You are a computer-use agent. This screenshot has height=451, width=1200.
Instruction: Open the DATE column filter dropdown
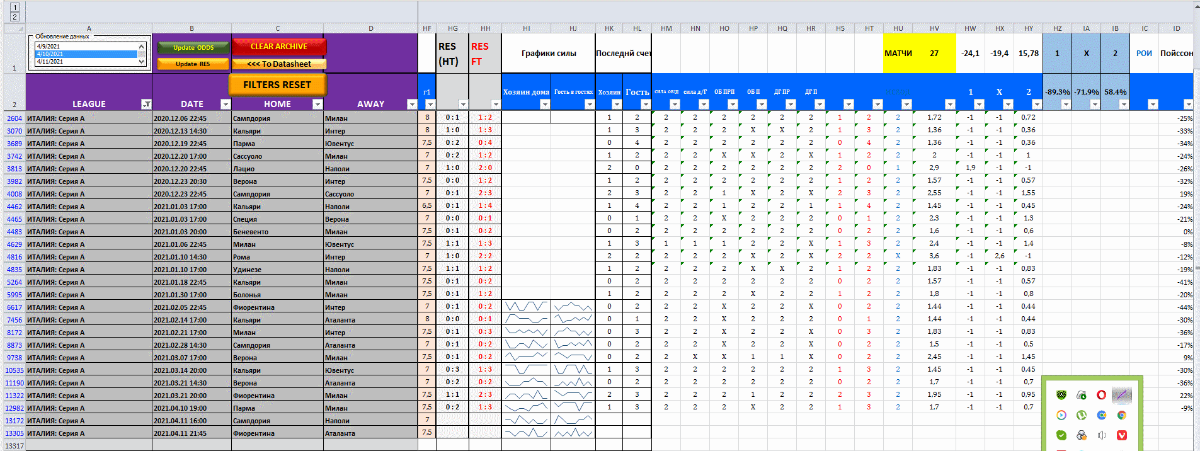[x=221, y=104]
